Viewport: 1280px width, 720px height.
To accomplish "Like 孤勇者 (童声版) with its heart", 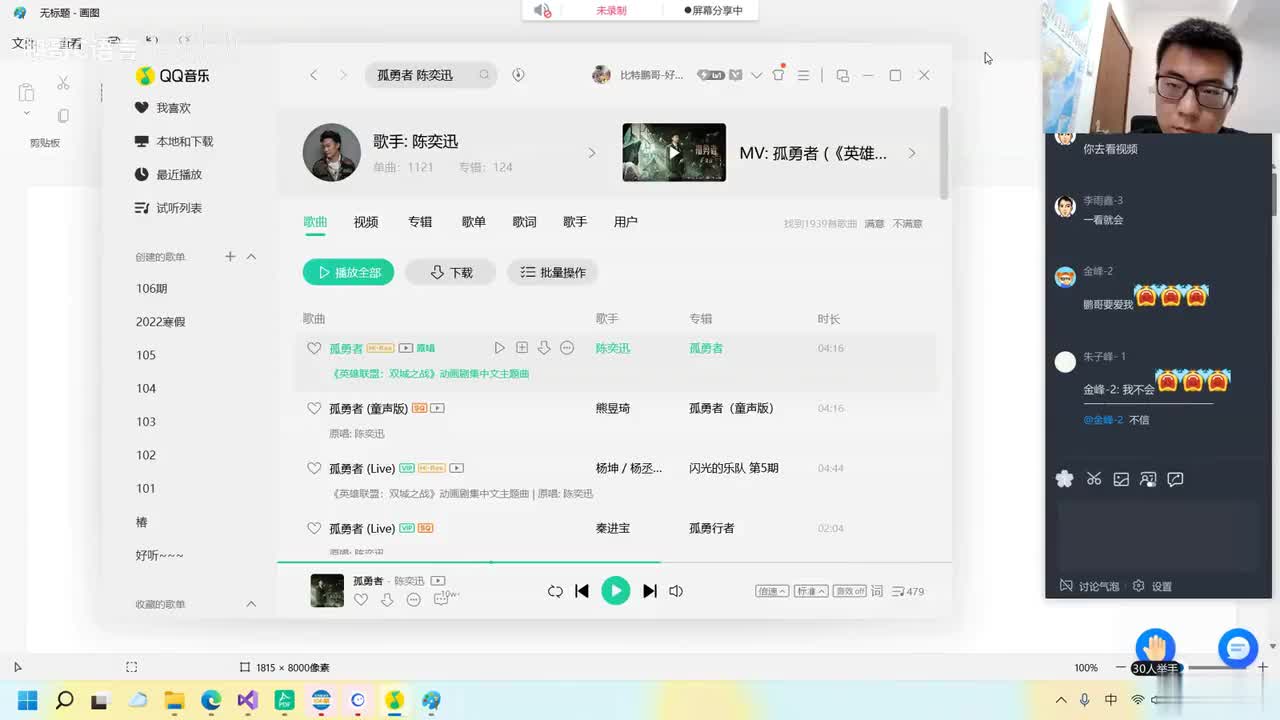I will click(x=314, y=408).
